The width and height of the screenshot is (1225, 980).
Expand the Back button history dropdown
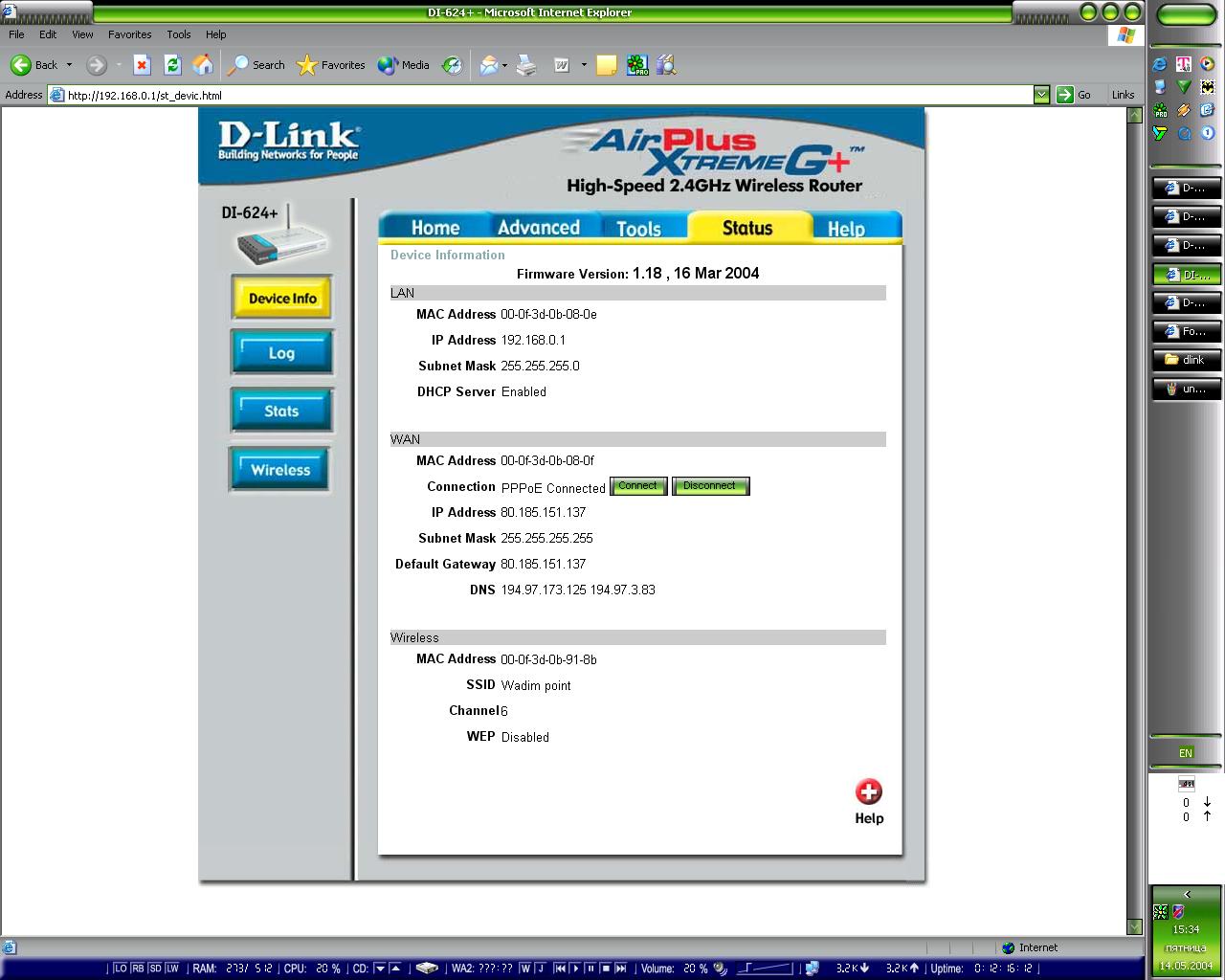point(69,65)
